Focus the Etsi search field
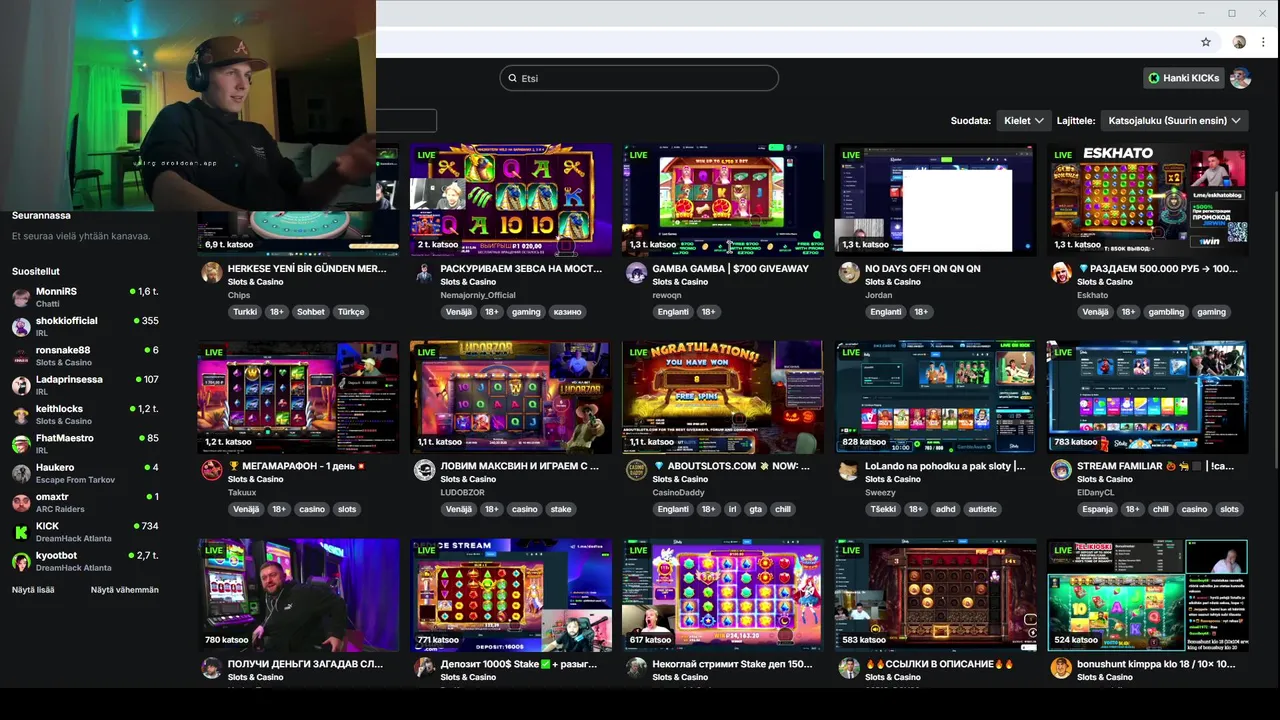This screenshot has width=1280, height=720. pos(639,78)
